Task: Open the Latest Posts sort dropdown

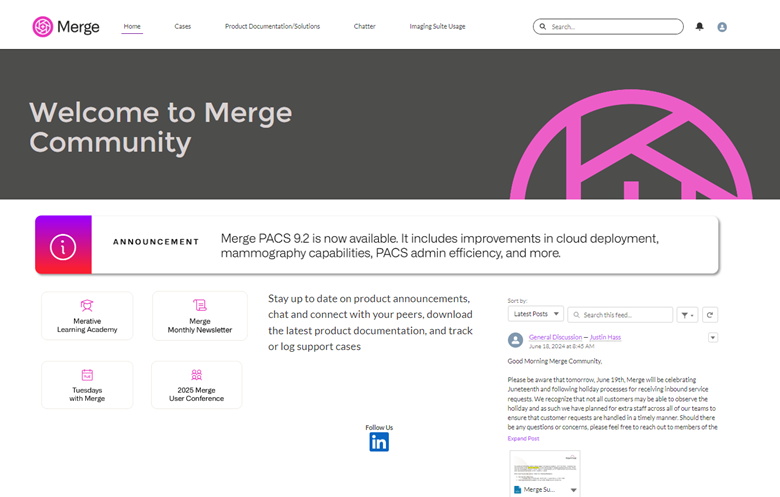Action: click(x=536, y=314)
